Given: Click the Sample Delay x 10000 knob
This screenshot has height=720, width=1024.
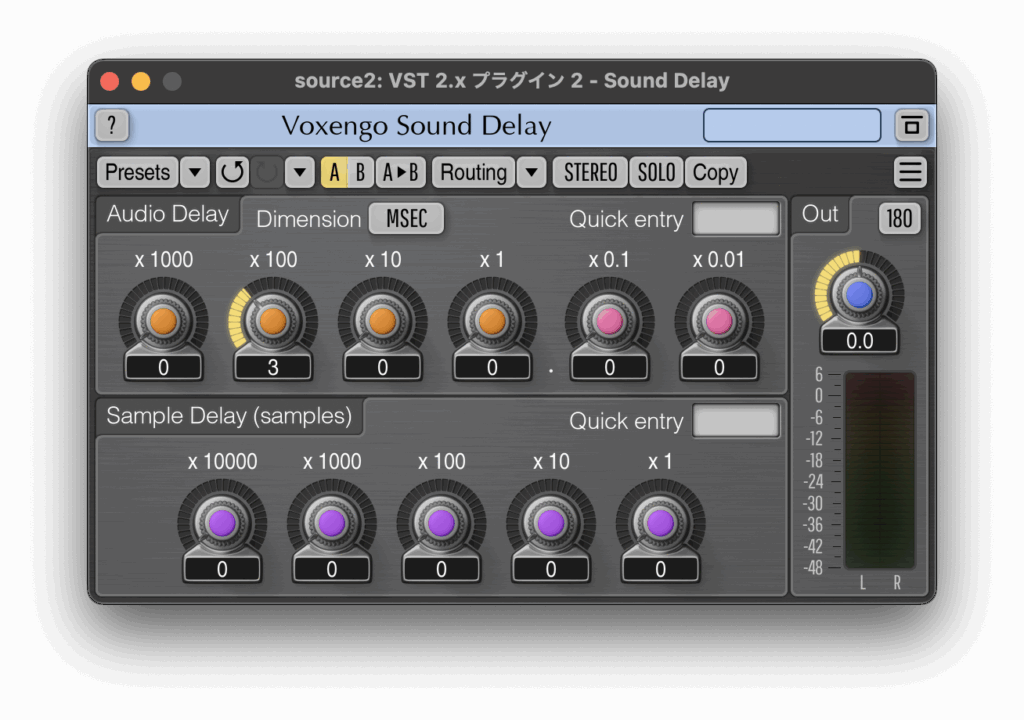Looking at the screenshot, I should point(222,523).
